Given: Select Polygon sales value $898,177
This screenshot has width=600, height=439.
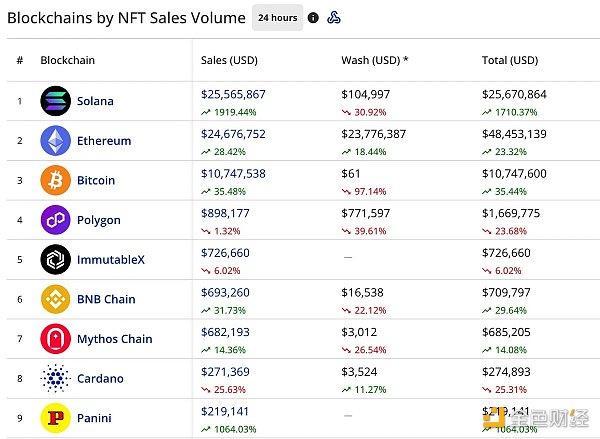Looking at the screenshot, I should [x=225, y=214].
